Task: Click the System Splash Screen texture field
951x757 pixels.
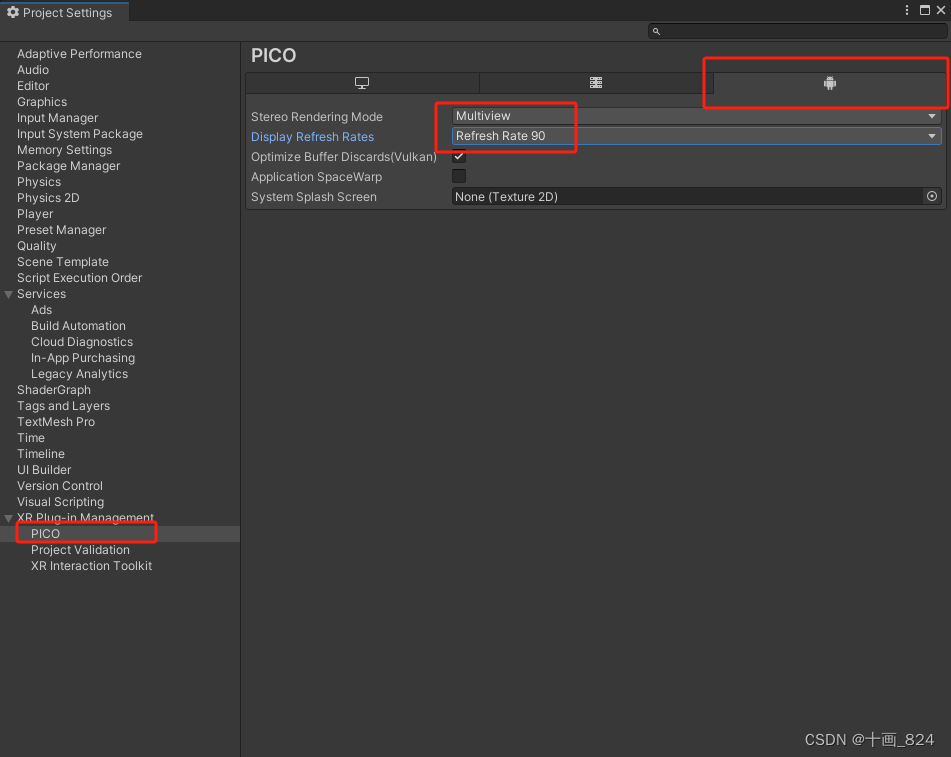Action: coord(687,197)
